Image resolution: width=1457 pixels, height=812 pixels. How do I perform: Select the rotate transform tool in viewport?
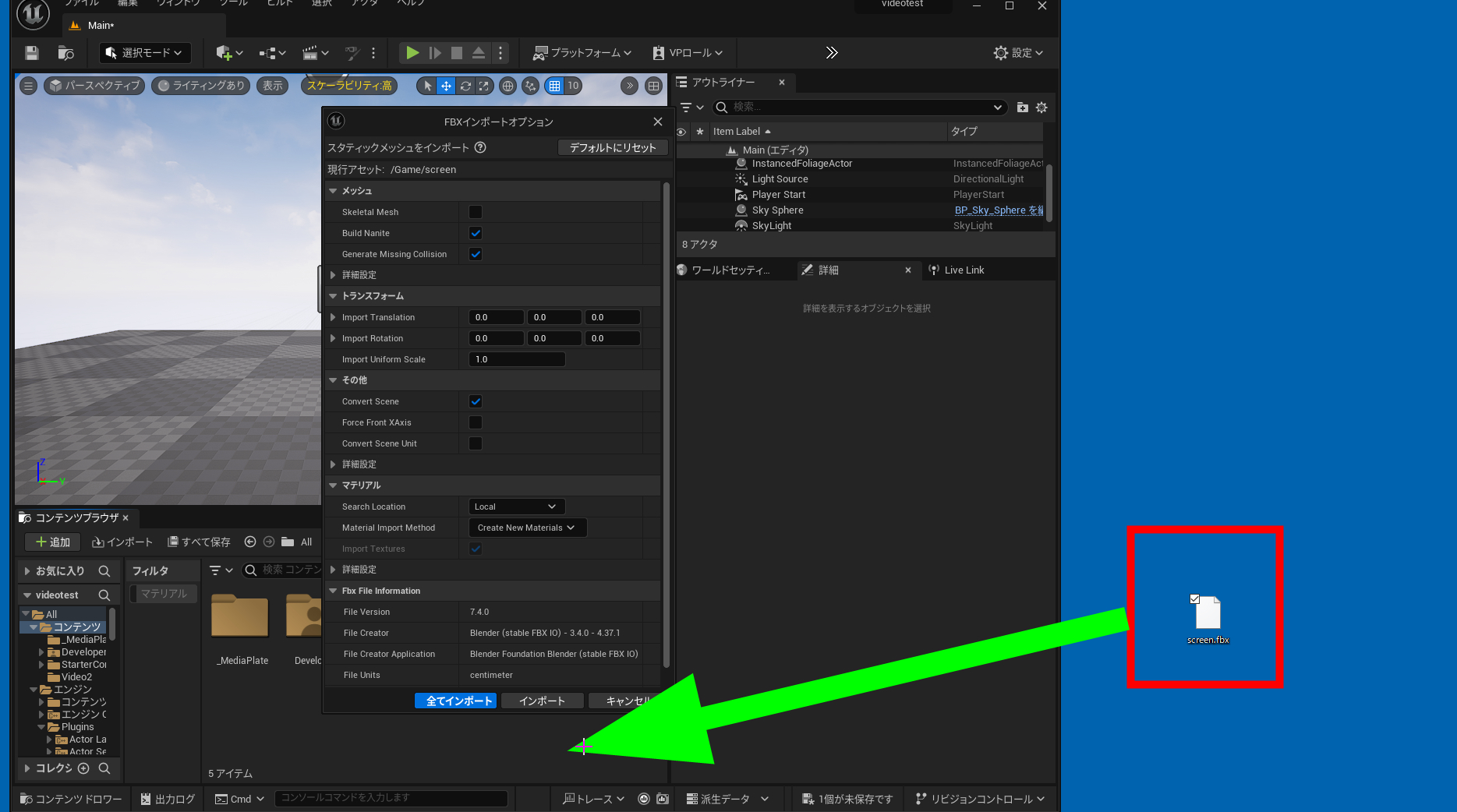(x=465, y=86)
